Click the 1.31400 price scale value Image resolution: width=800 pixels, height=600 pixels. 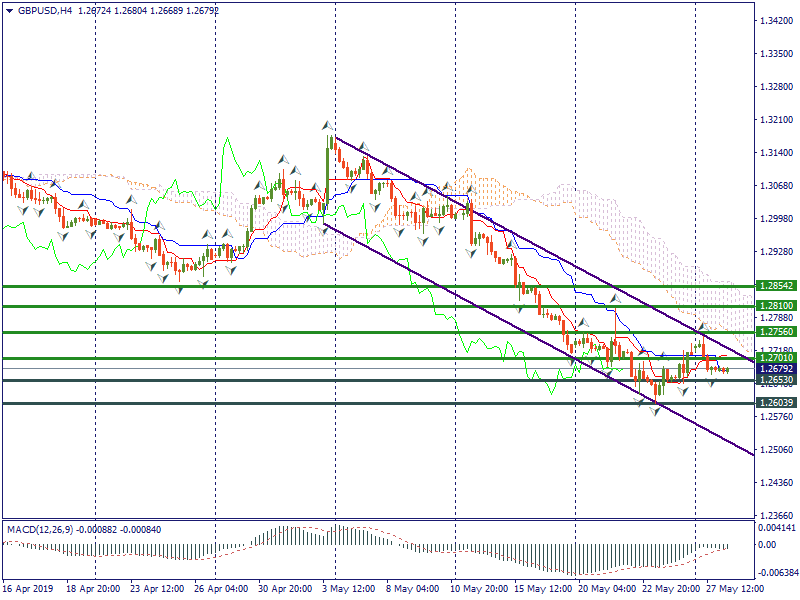[775, 153]
